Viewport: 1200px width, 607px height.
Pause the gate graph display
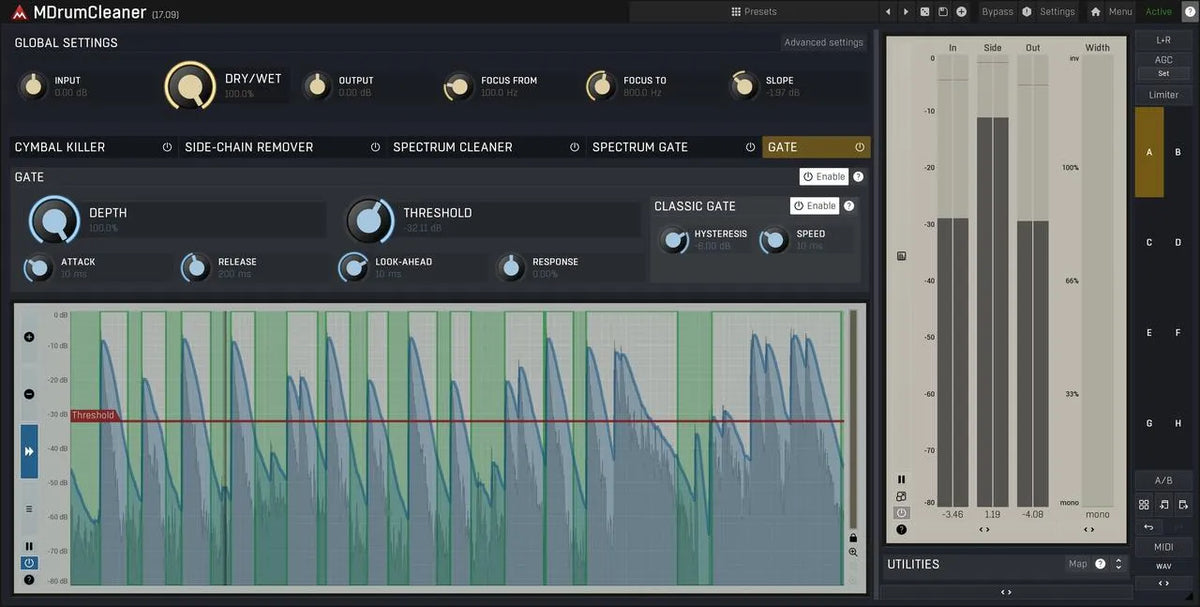pos(29,547)
